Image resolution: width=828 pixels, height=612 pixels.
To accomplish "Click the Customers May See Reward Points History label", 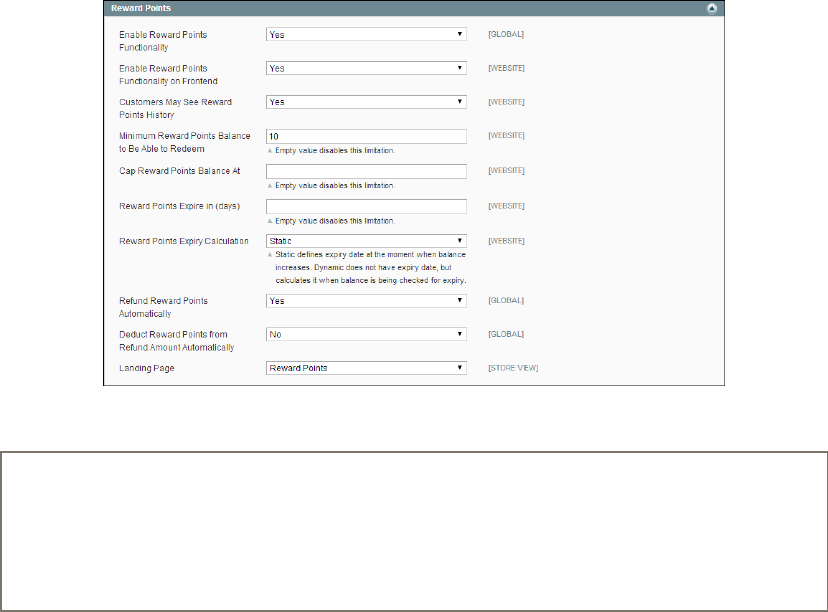I will (x=175, y=108).
